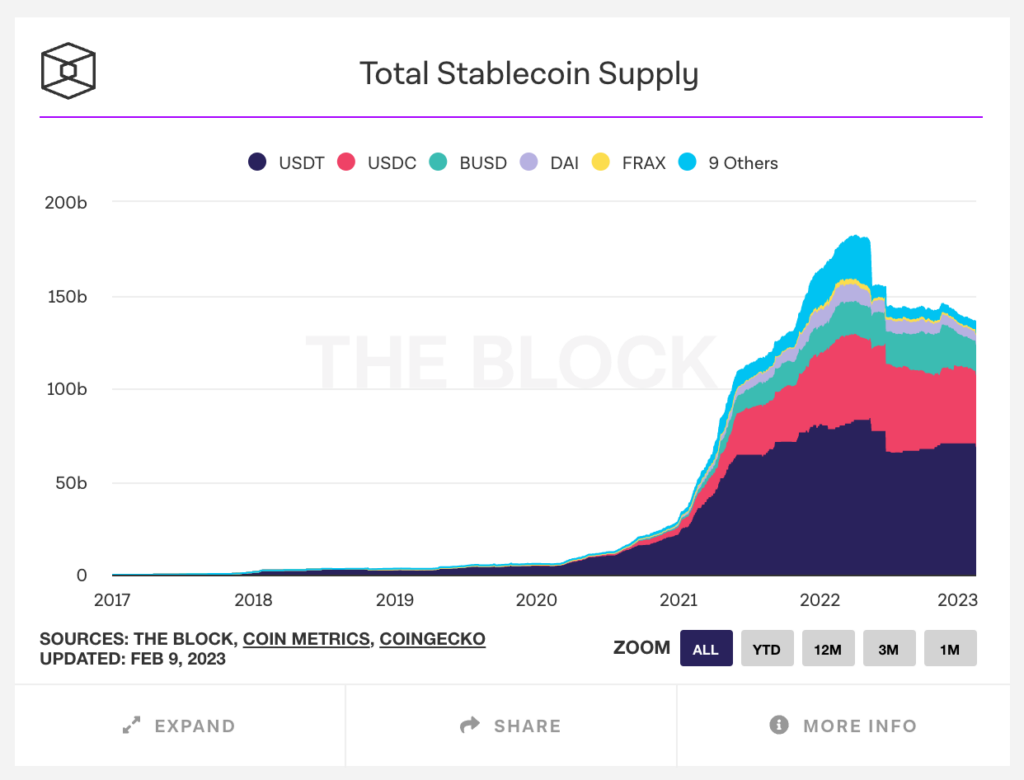Switch to the 12M zoom range
The height and width of the screenshot is (780, 1024).
[x=828, y=648]
